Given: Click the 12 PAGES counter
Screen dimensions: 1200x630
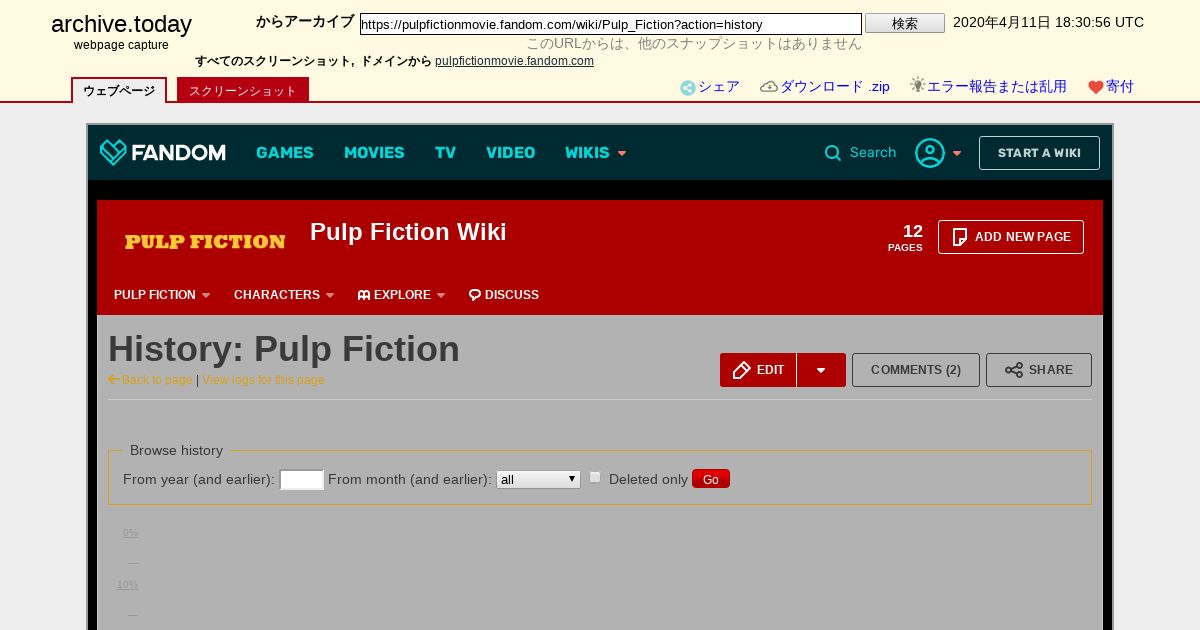Looking at the screenshot, I should coord(905,237).
